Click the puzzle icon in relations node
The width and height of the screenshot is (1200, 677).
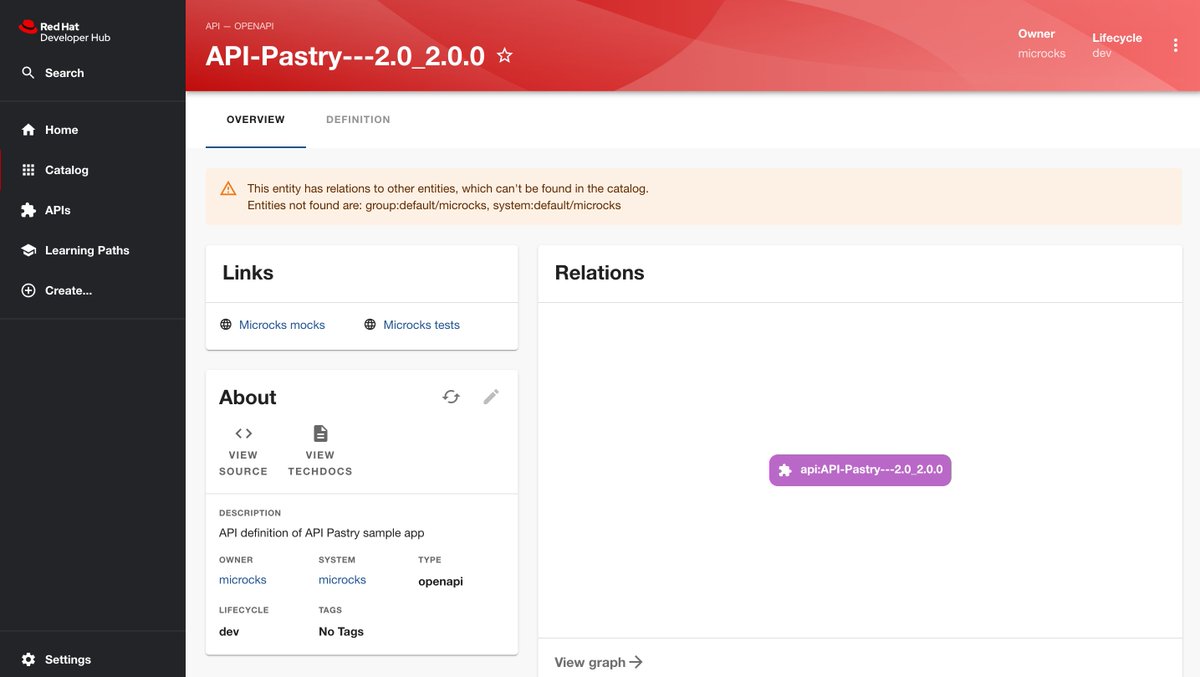tap(785, 469)
